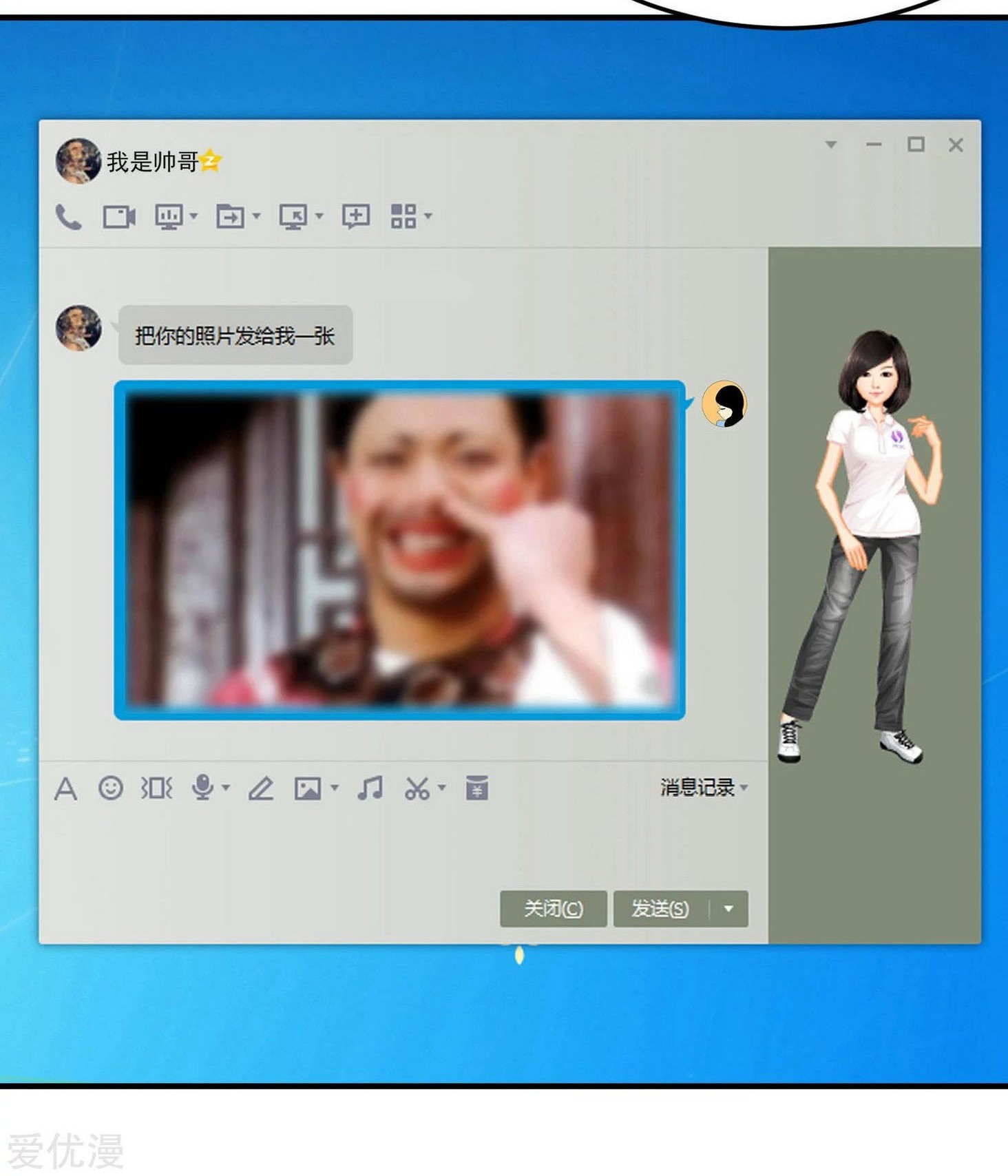This screenshot has width=1008, height=1176.
Task: Expand the screenshot scissors dropdown arrow
Action: [442, 788]
